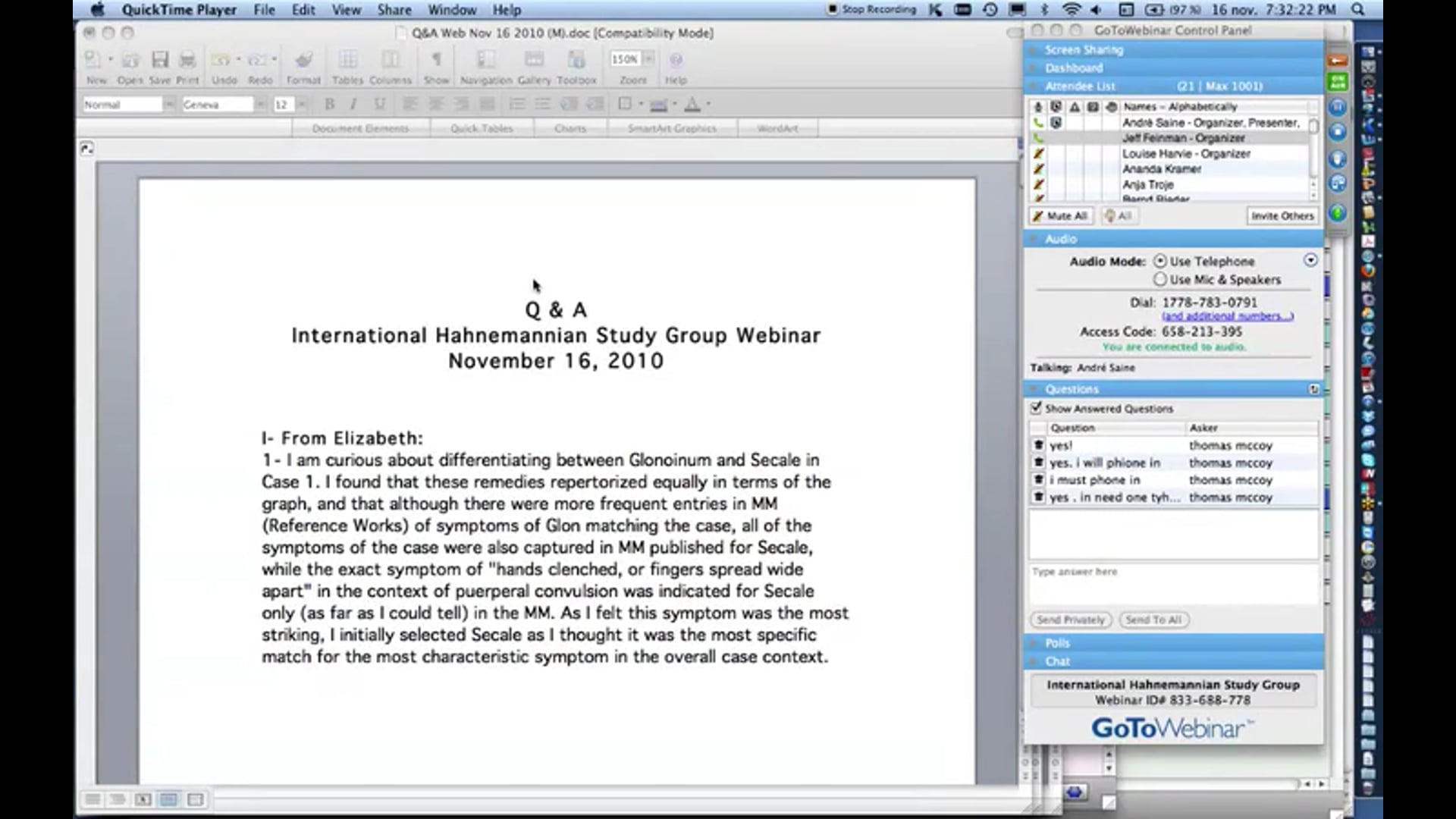Pick the font color swatch

[x=692, y=104]
